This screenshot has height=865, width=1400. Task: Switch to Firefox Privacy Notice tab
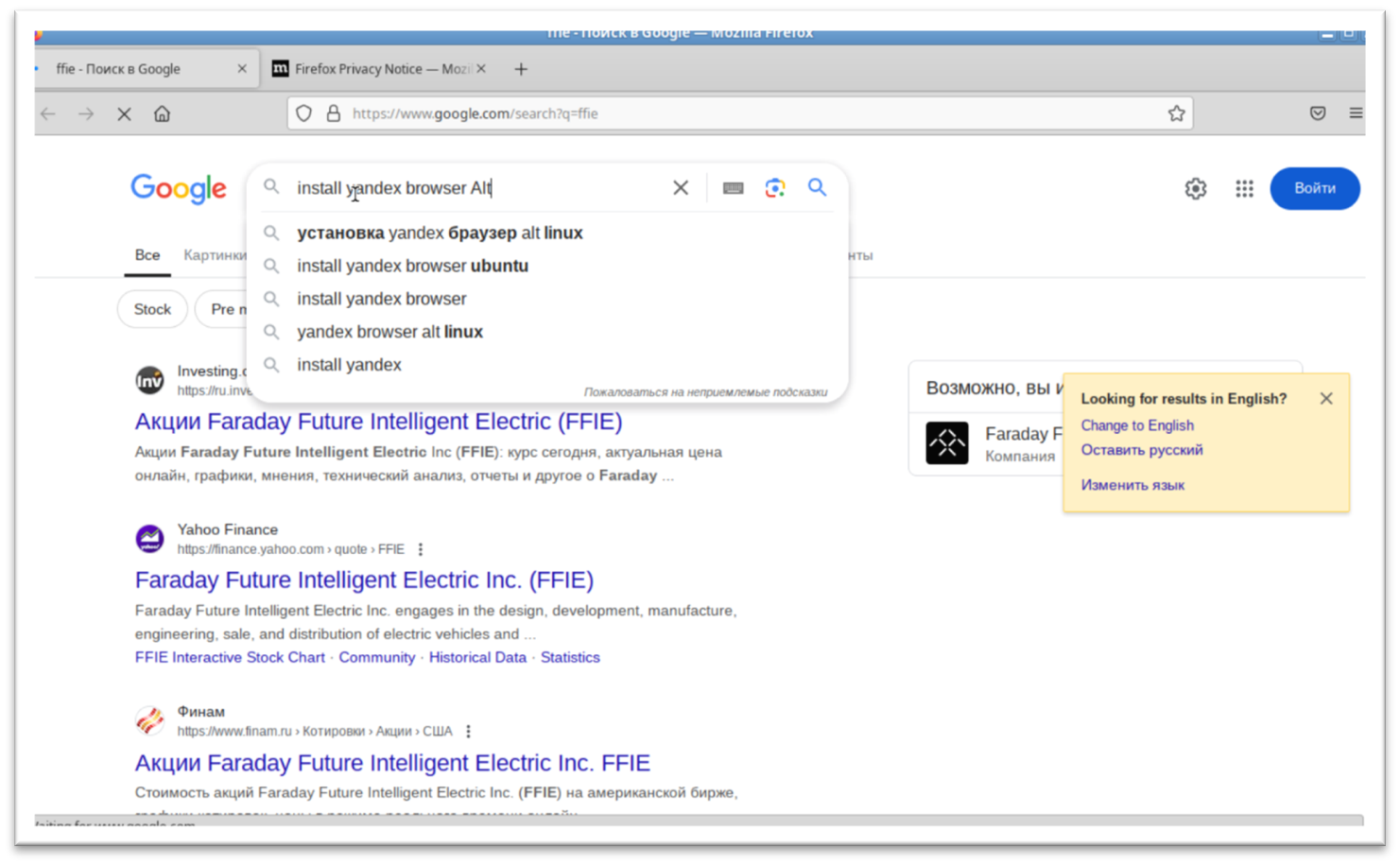[x=378, y=69]
